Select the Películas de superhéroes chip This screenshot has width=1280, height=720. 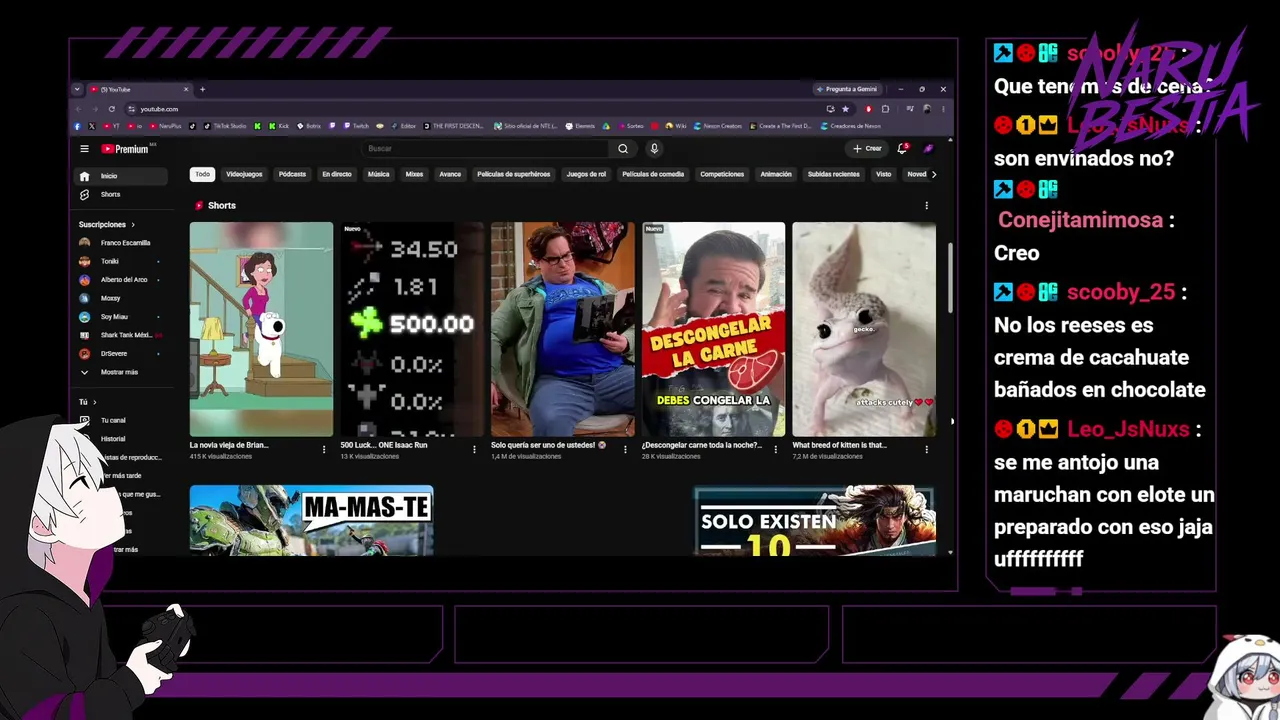[x=514, y=174]
